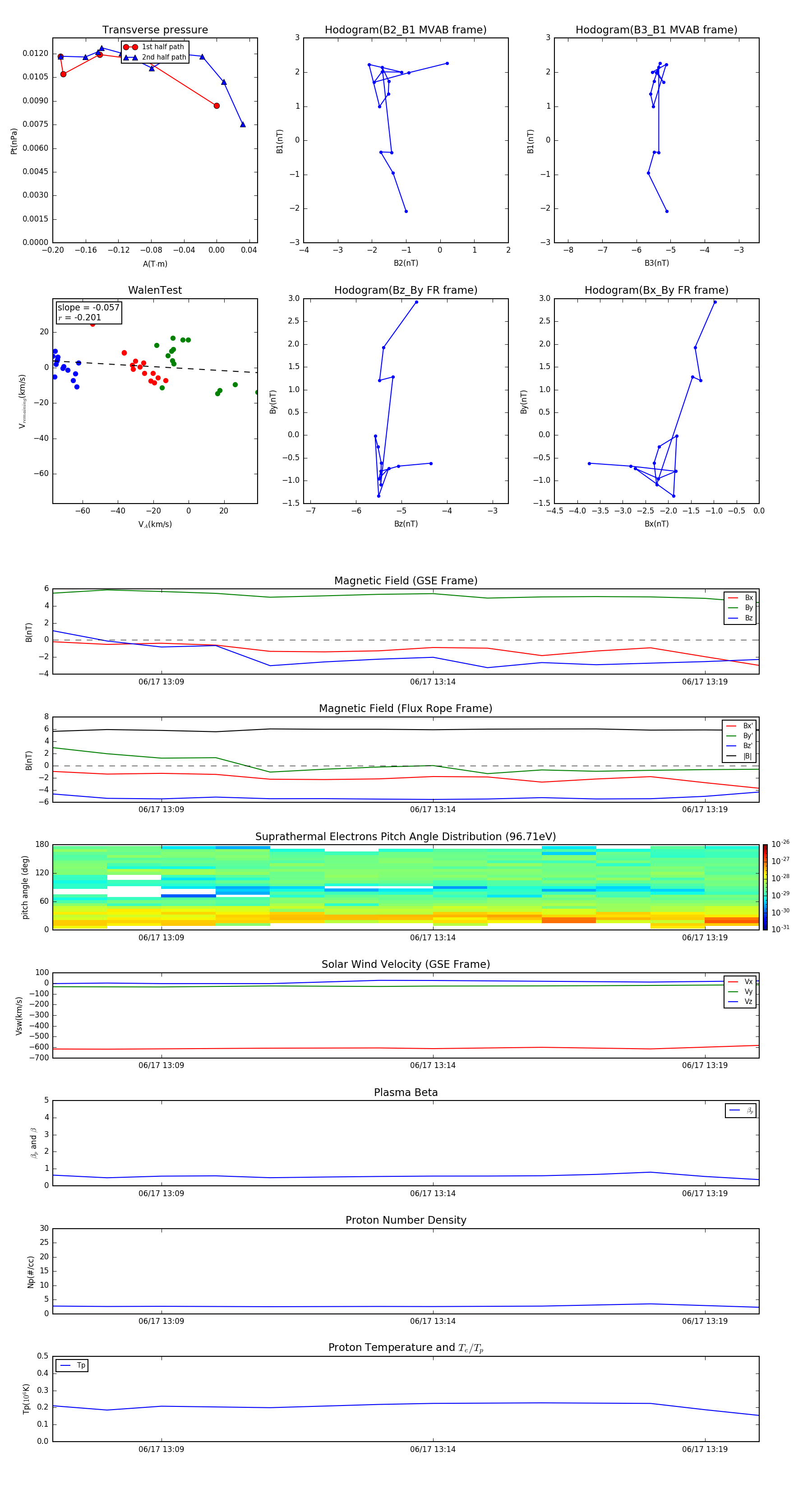Click the 'Hodogram(B3_B1 MVAB frame)' title
The image size is (812, 1489).
[656, 30]
